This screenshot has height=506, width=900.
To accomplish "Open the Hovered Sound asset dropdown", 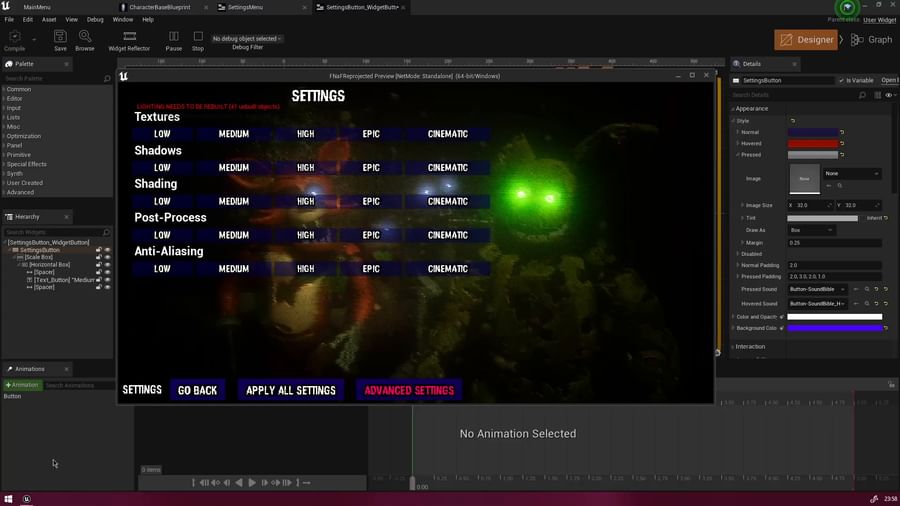I will (x=817, y=303).
